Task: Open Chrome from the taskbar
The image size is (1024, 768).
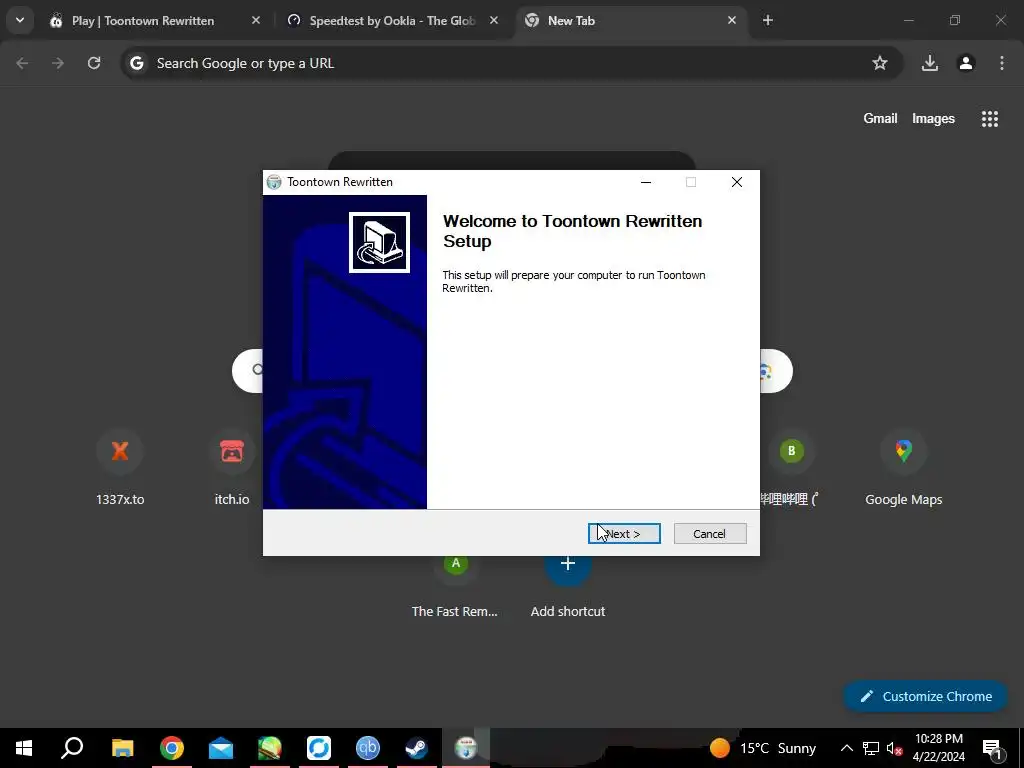Action: coord(172,748)
